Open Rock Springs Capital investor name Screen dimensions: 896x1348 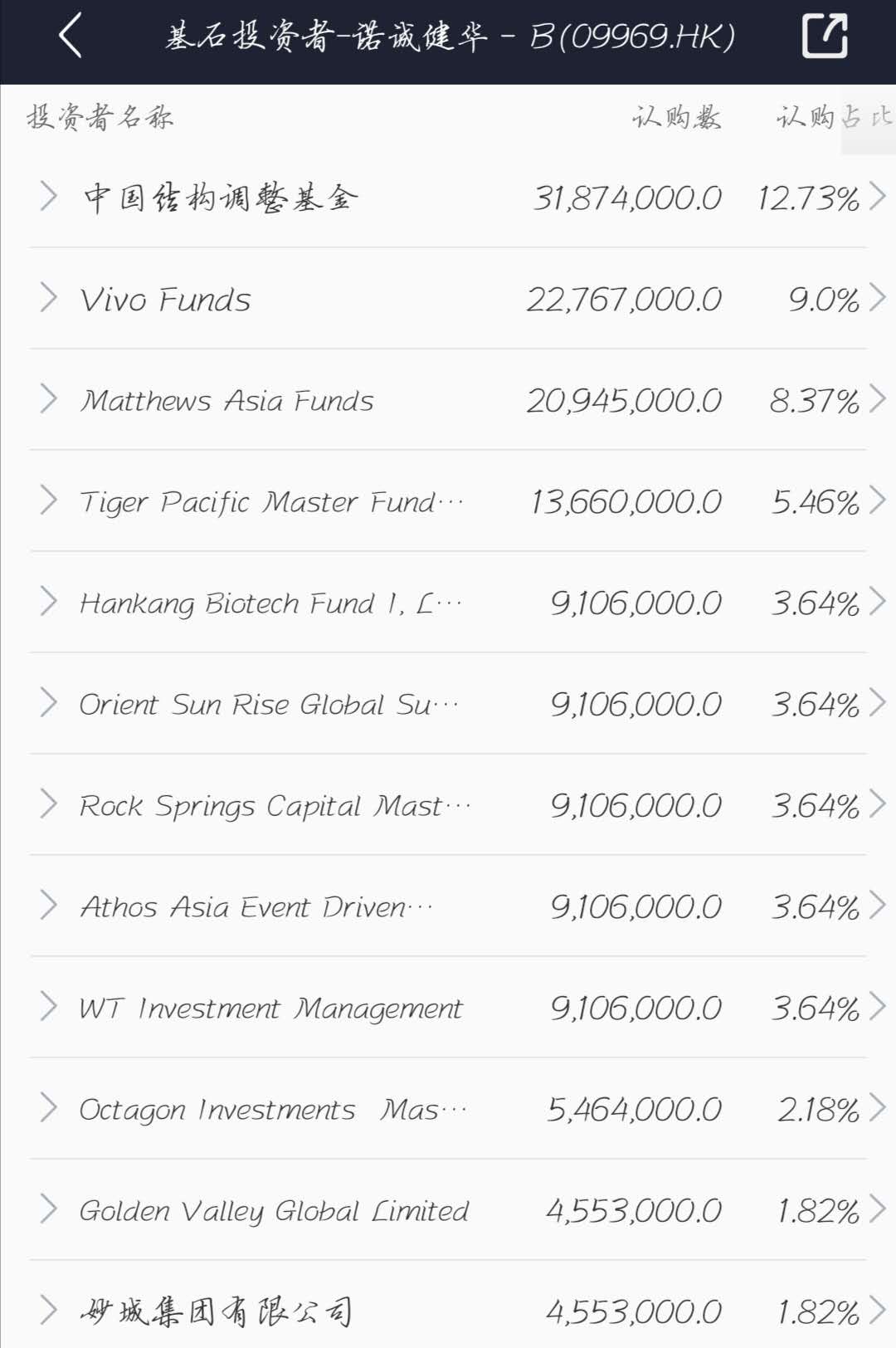274,806
